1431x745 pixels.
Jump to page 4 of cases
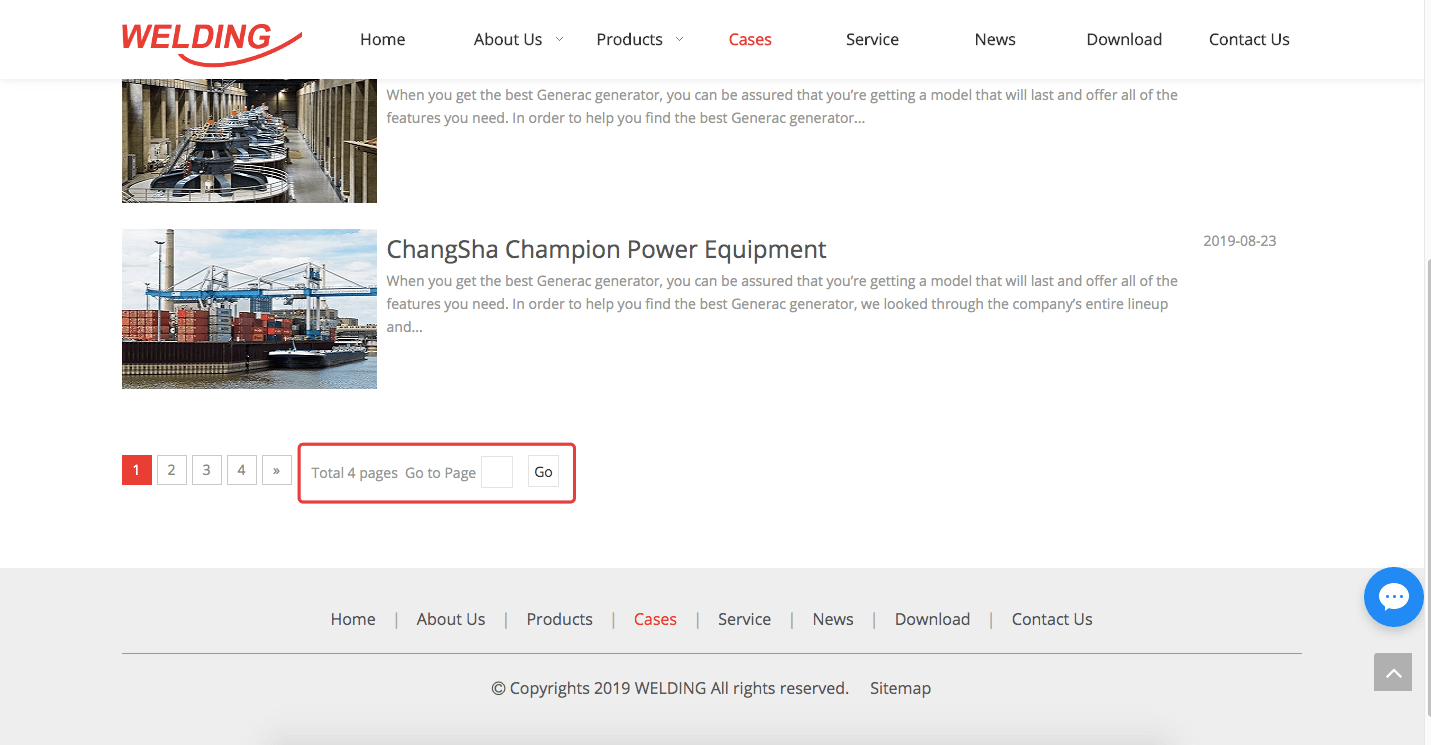click(241, 470)
